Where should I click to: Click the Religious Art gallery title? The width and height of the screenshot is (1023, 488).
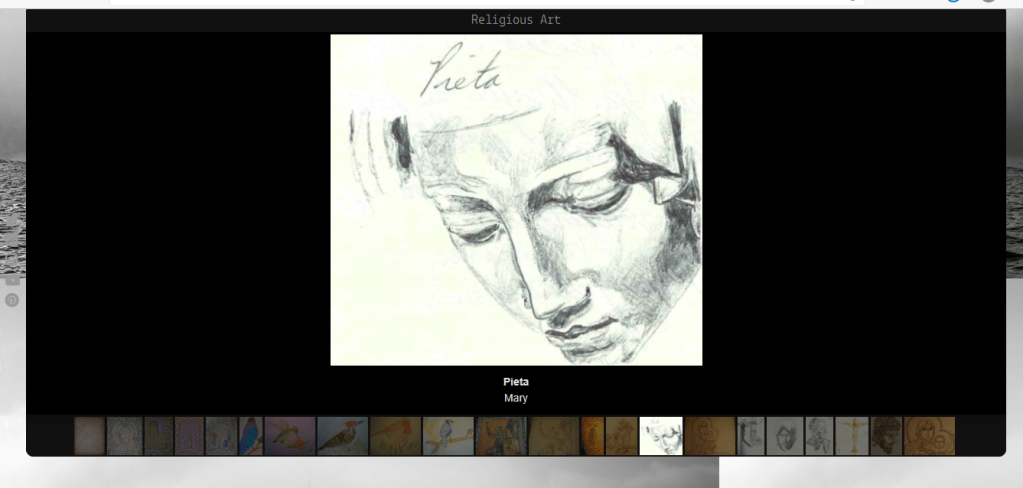[x=515, y=20]
